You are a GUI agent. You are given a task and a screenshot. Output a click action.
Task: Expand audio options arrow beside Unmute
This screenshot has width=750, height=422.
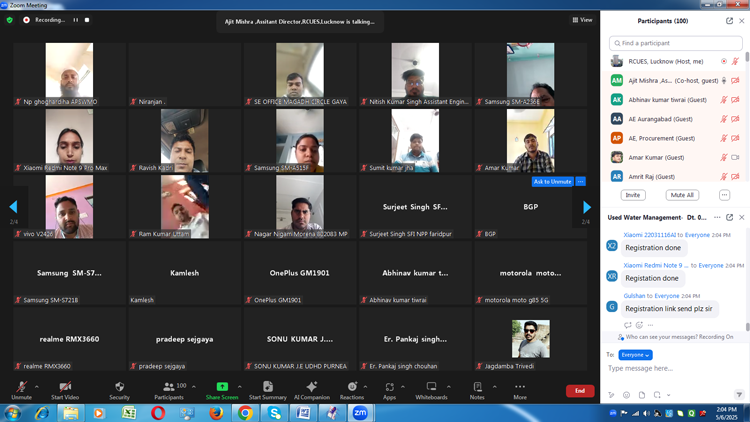[37, 387]
